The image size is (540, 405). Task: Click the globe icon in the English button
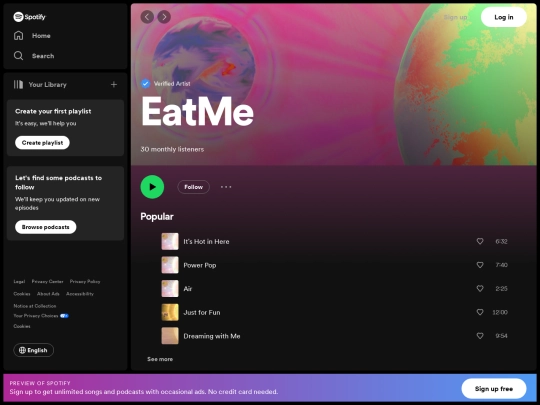pos(22,350)
